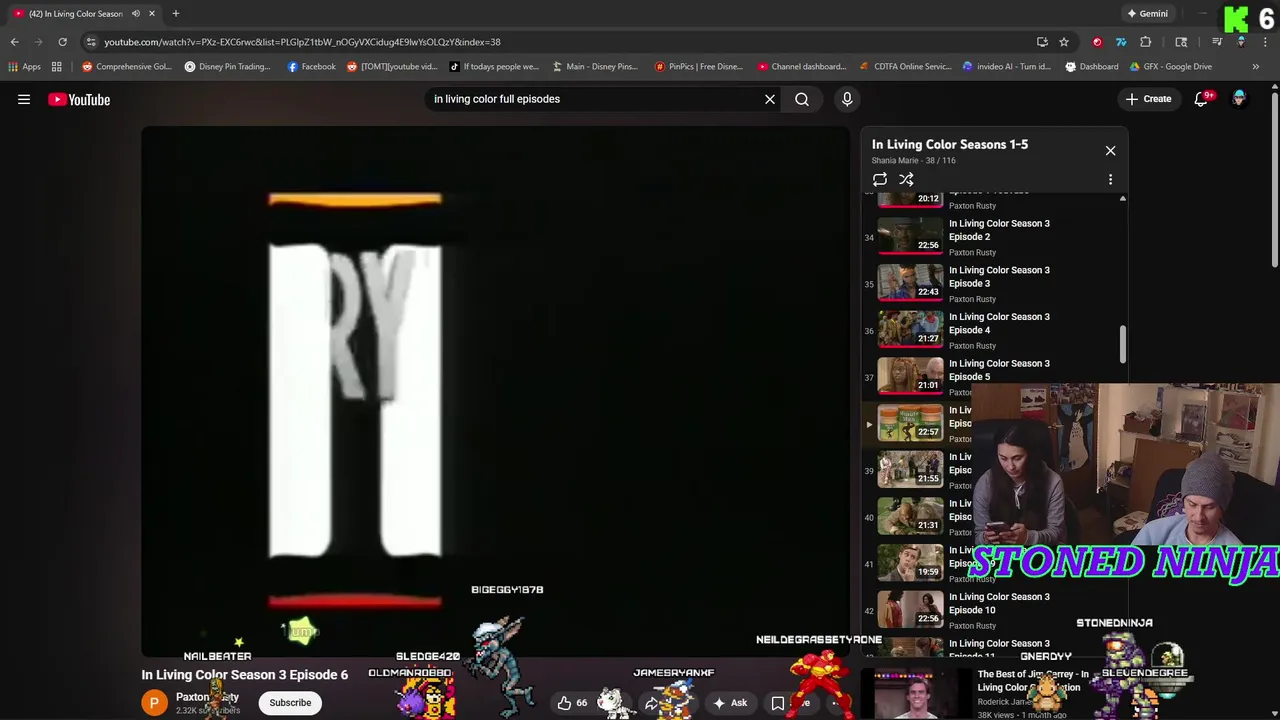
Task: Open the If todays people we... bookmark
Action: coord(494,67)
